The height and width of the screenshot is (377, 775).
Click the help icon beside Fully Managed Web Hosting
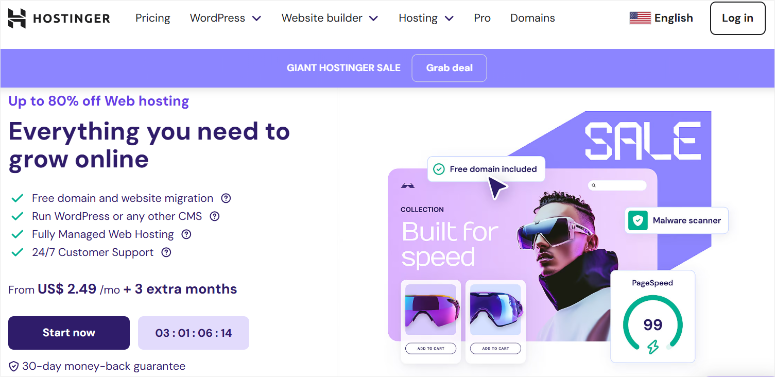click(x=186, y=234)
